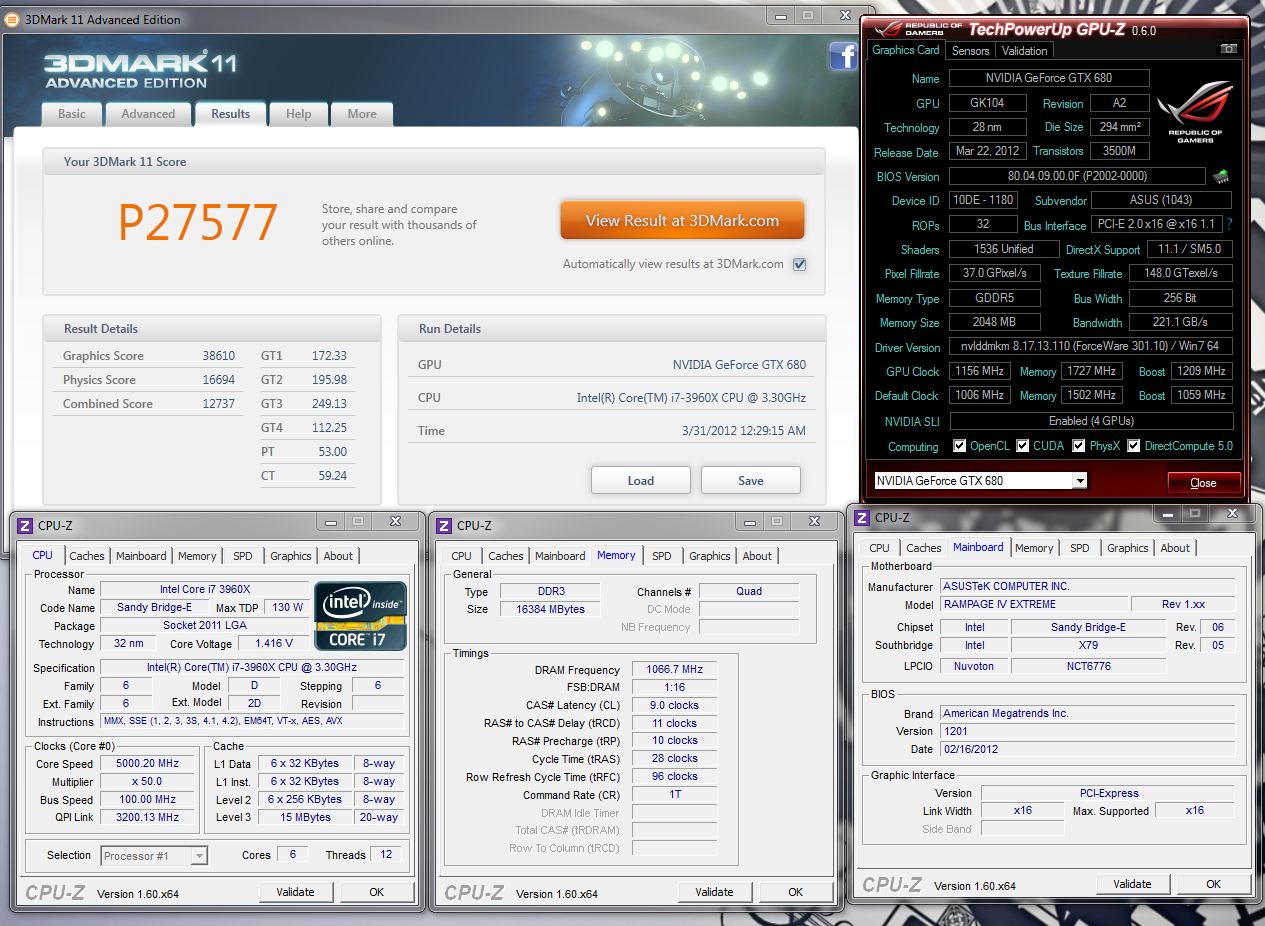Click the Intel Core i7 logo badge

pyautogui.click(x=361, y=616)
